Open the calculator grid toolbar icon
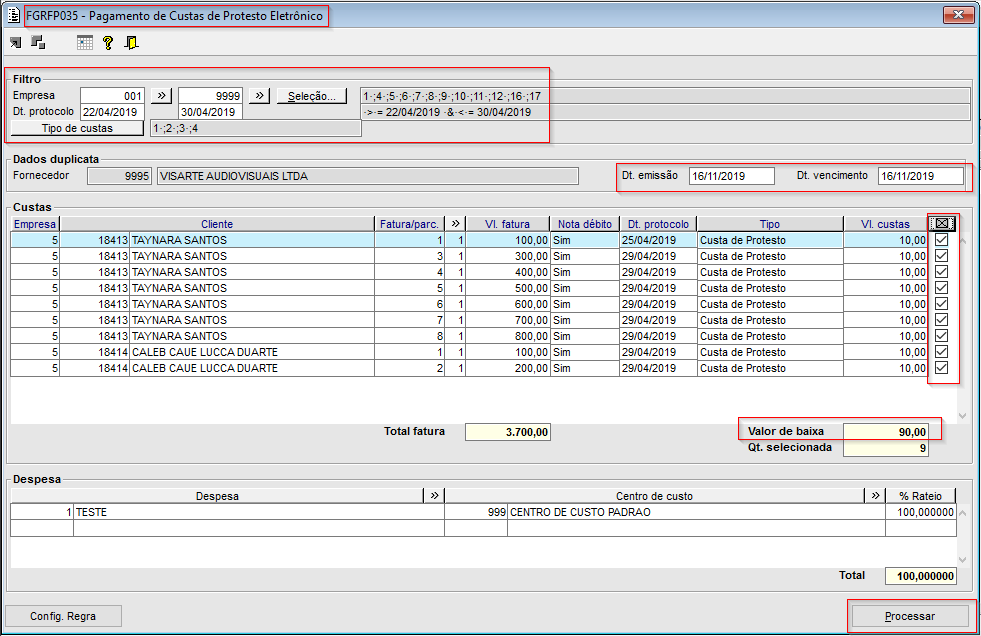Screen dimensions: 981x636 [x=84, y=43]
